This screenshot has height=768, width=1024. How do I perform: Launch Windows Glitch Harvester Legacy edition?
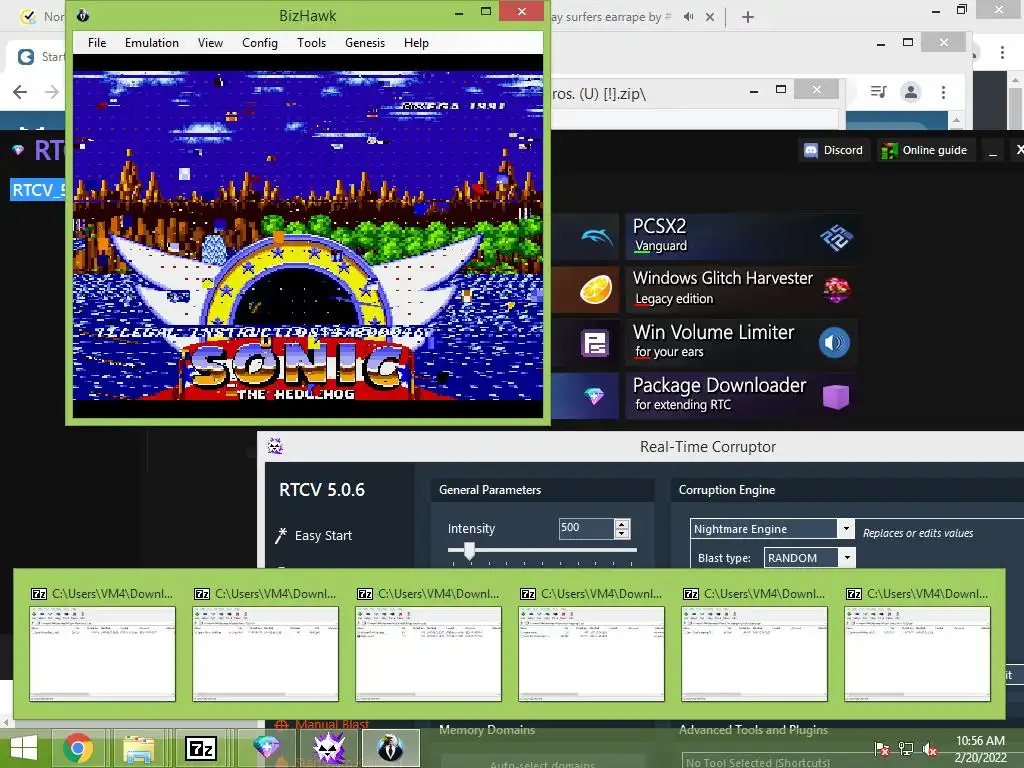click(741, 288)
